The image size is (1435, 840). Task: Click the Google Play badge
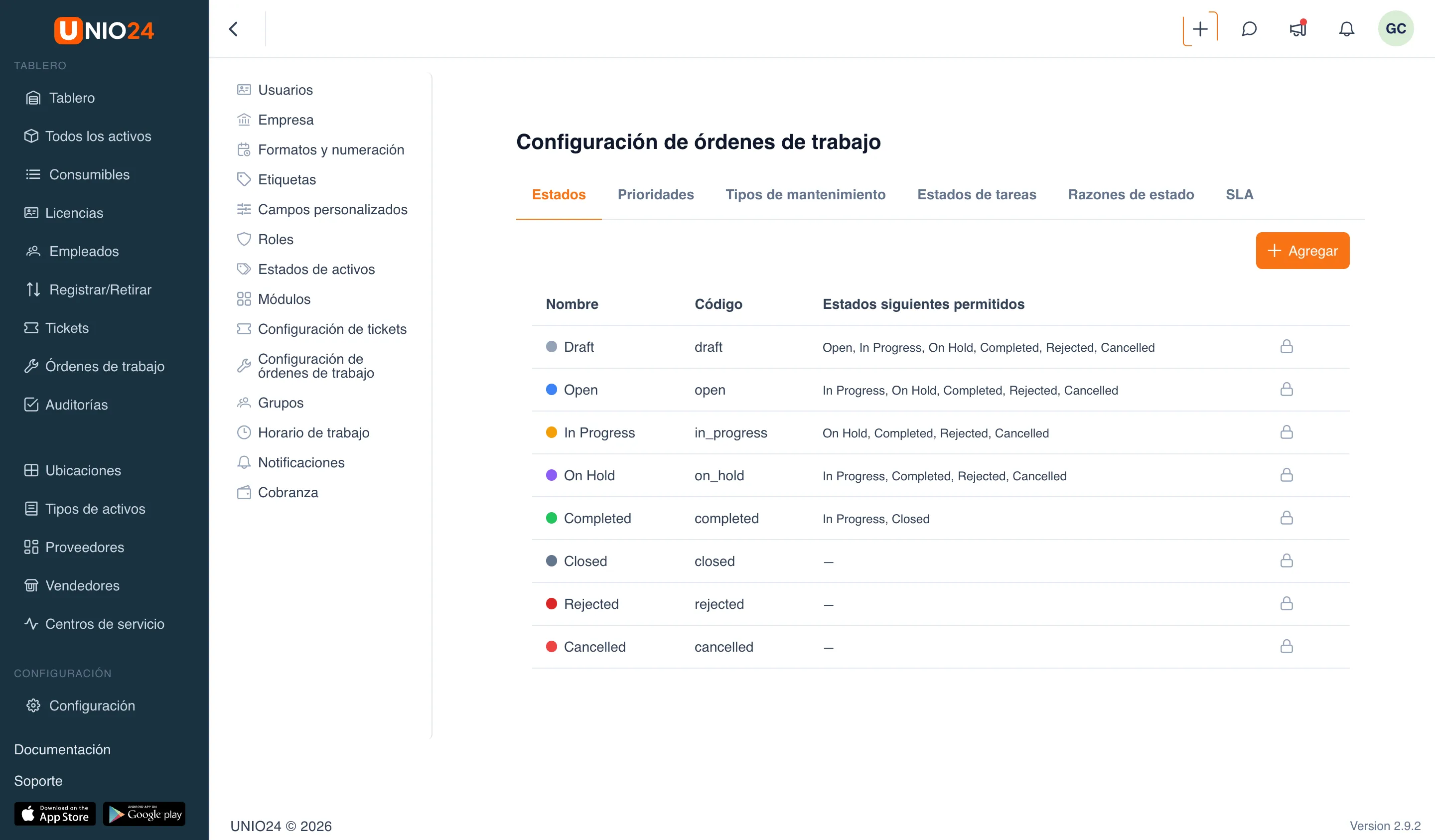[x=144, y=815]
